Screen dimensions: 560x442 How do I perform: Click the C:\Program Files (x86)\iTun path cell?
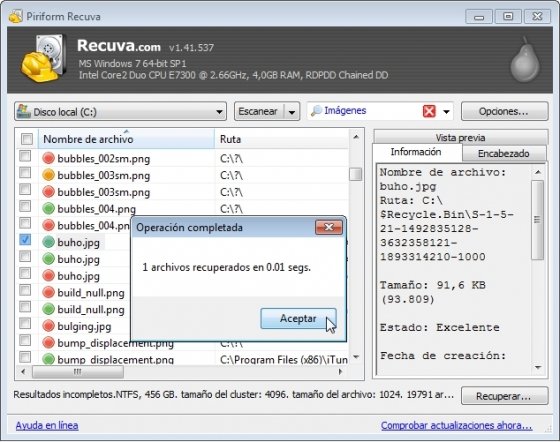click(284, 359)
